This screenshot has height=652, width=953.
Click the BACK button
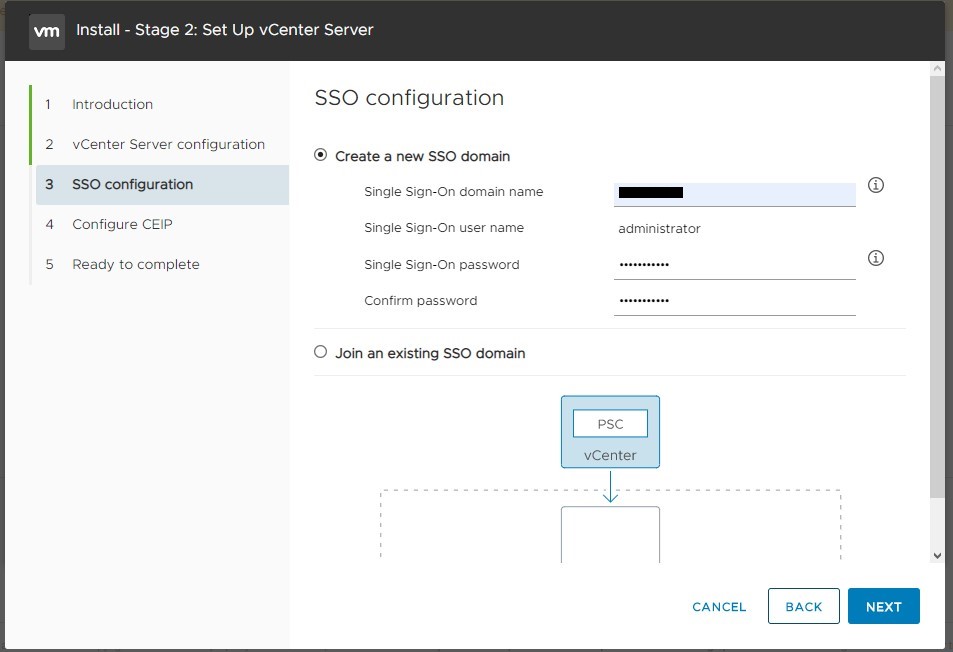803,606
